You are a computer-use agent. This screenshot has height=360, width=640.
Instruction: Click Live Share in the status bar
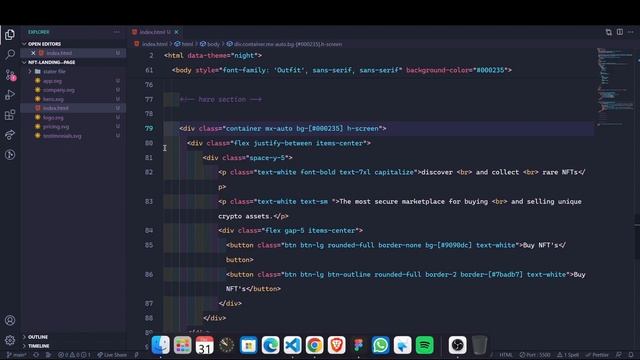click(112, 355)
